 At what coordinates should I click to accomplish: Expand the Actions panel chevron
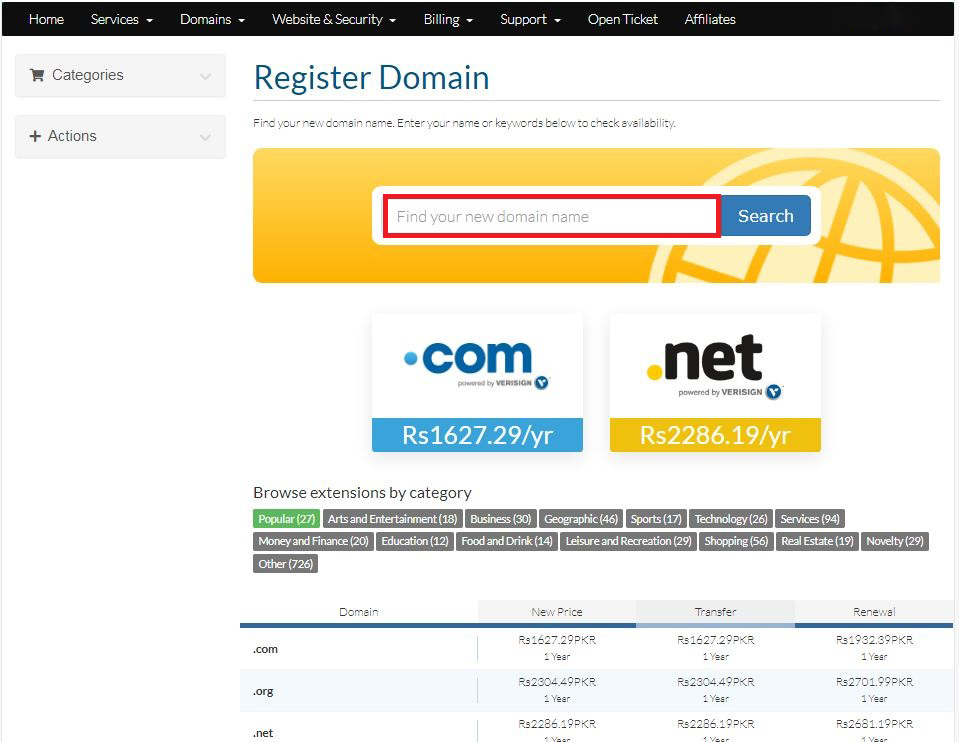[205, 137]
